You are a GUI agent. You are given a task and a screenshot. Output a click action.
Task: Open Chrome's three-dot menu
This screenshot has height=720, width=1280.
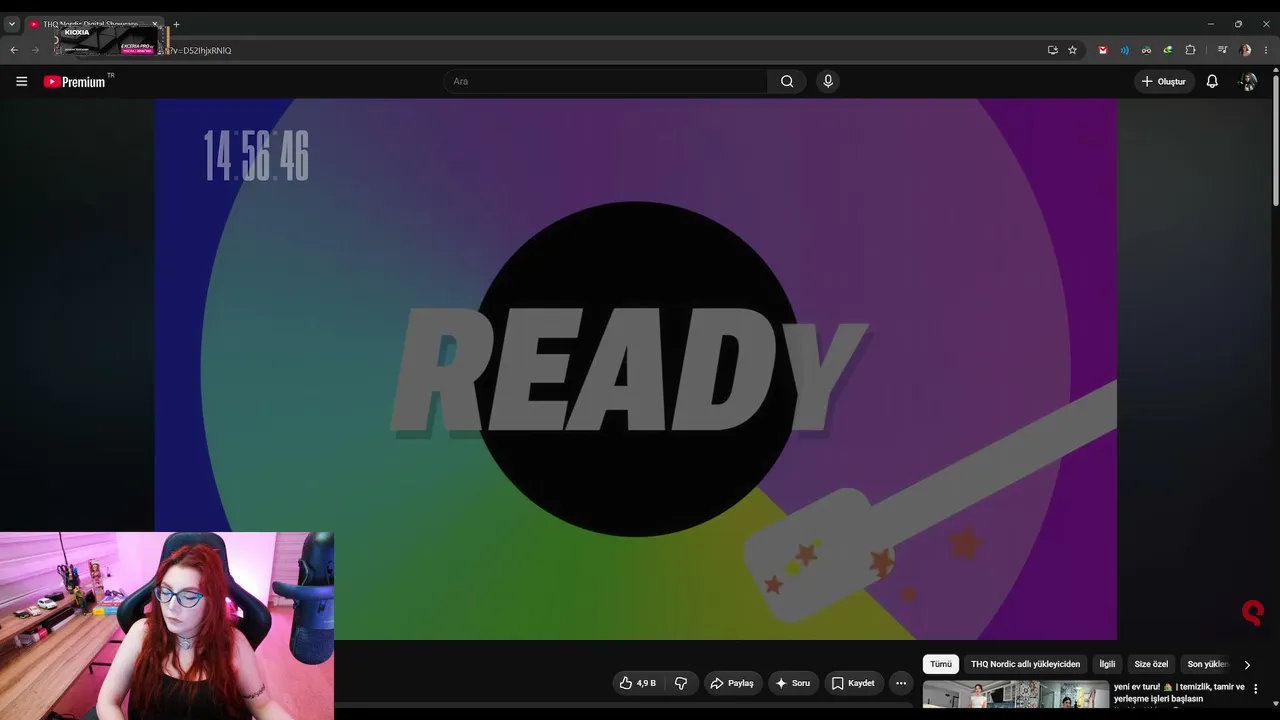pos(1266,50)
